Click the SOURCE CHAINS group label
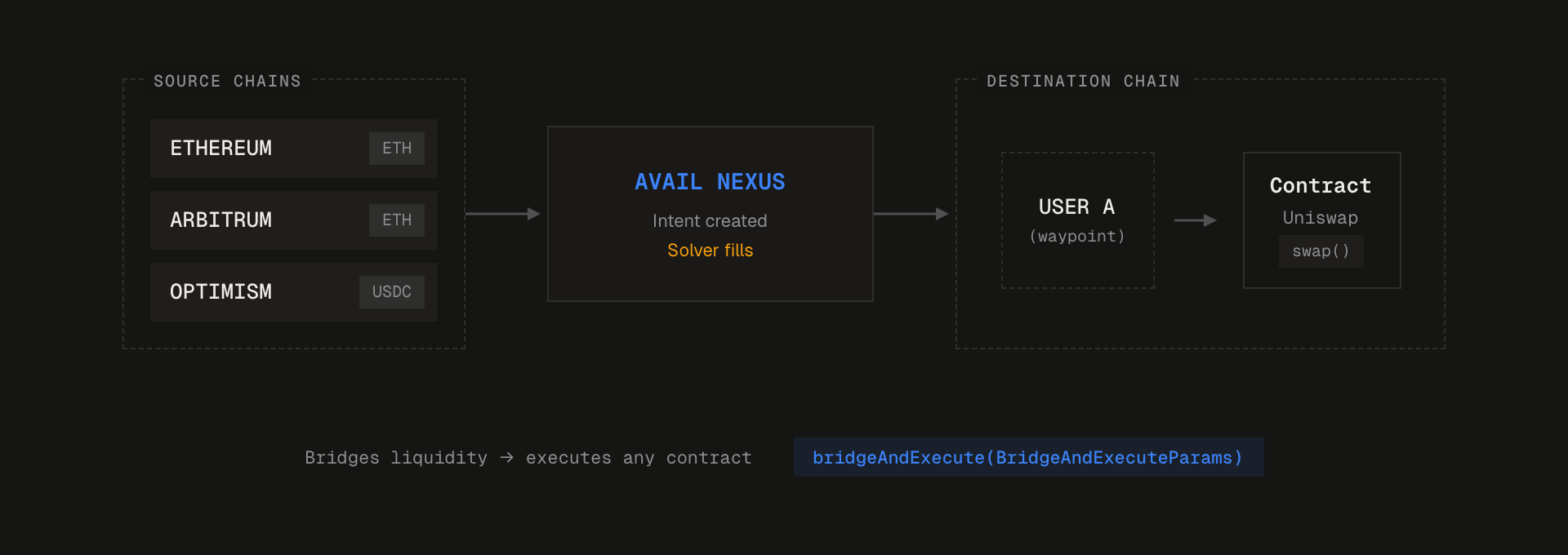The width and height of the screenshot is (1568, 555). [x=228, y=81]
